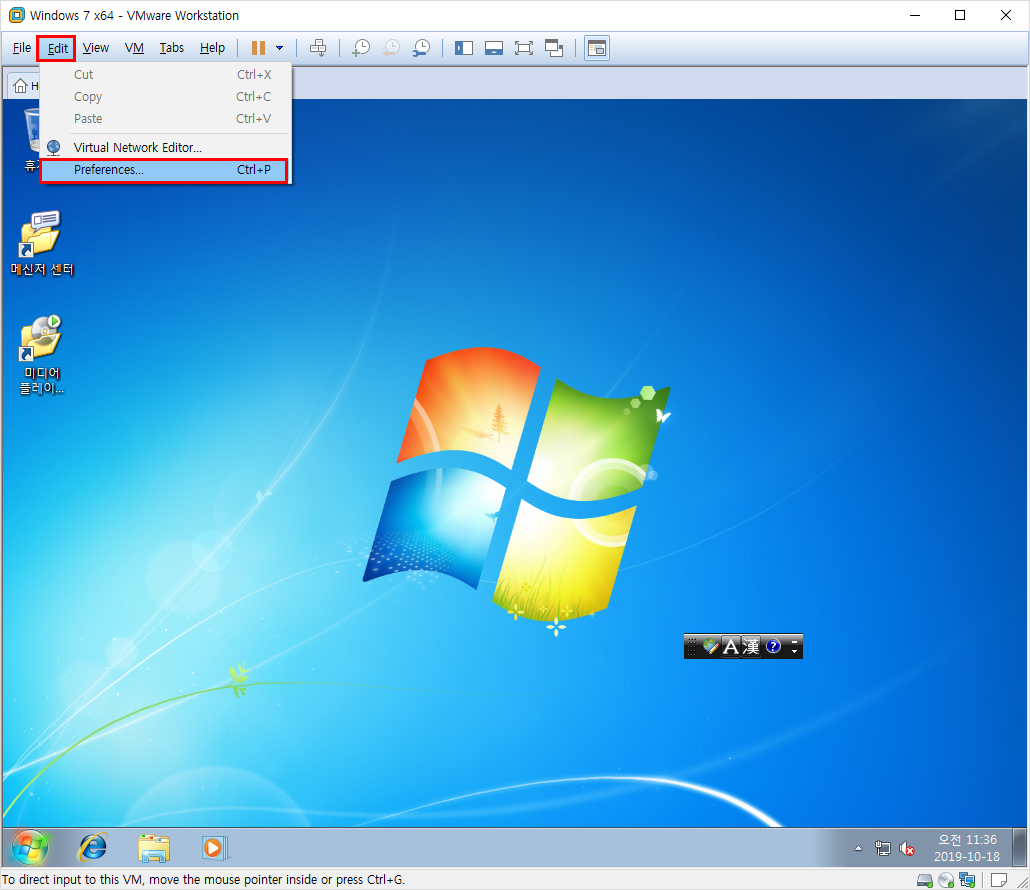Screen dimensions: 1030x890
Task: Expand the power options dropdown arrow
Action: click(279, 48)
